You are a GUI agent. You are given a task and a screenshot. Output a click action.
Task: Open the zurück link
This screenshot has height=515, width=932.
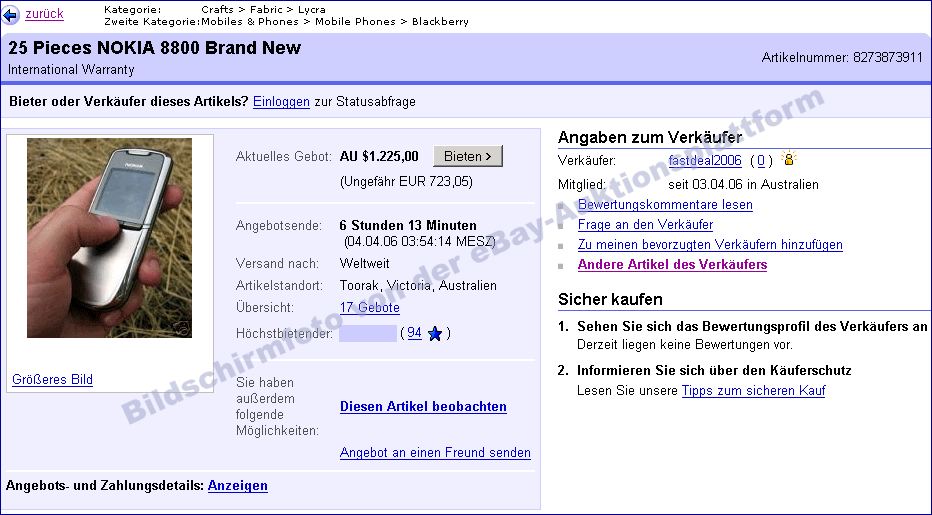coord(44,14)
